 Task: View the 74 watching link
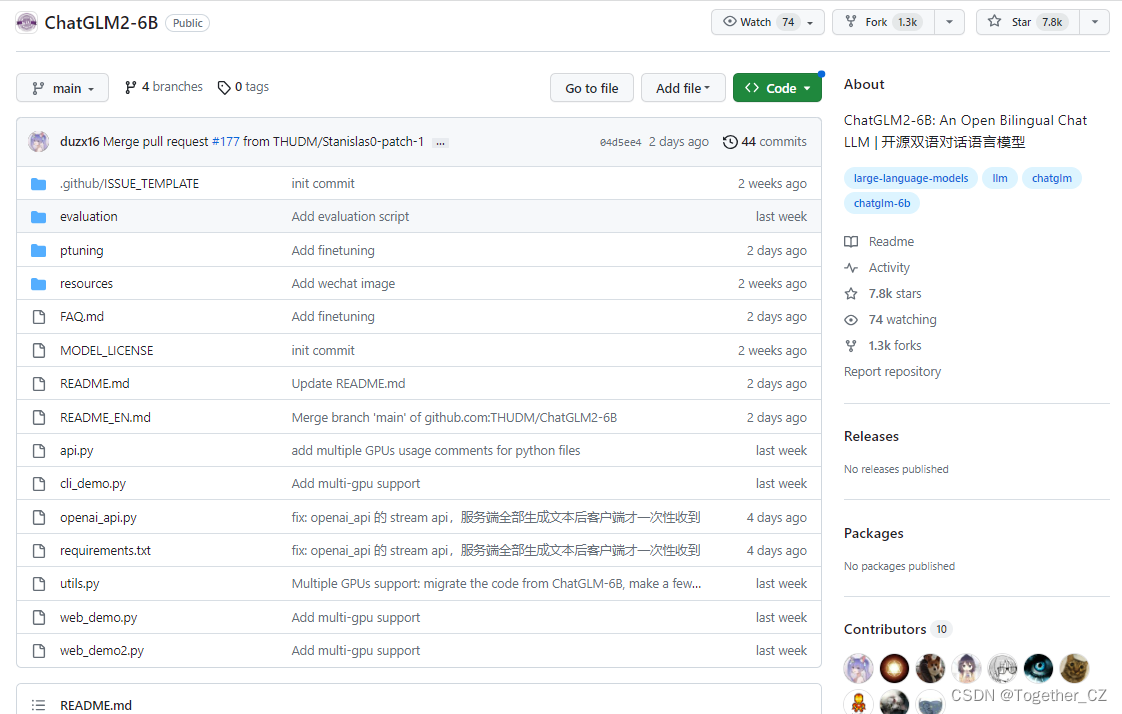click(890, 320)
